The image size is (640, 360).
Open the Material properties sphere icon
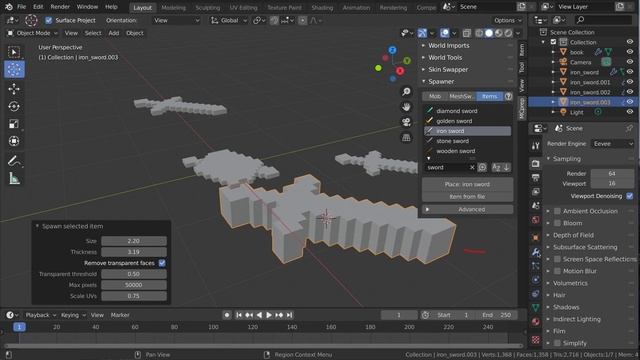(x=536, y=321)
